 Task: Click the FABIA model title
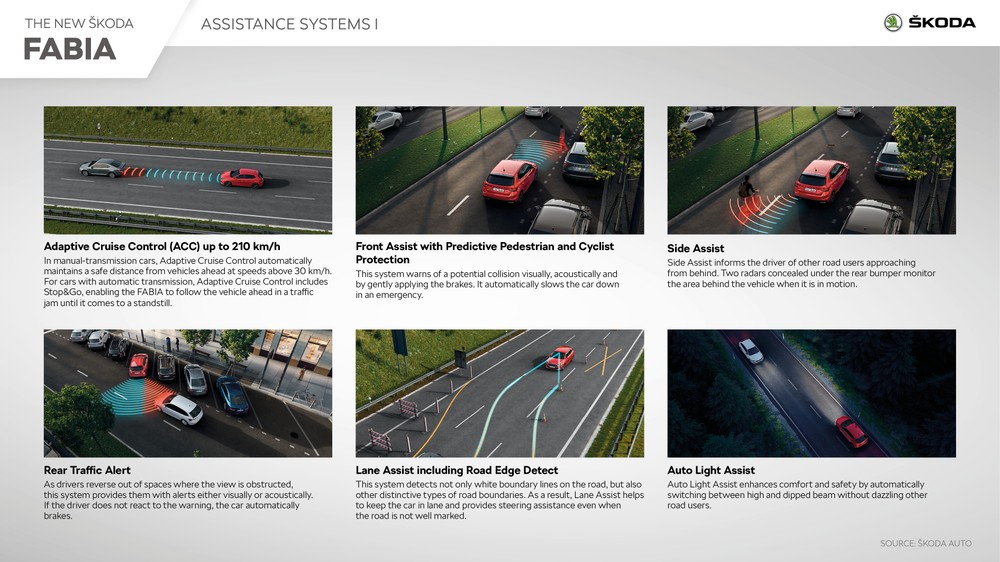coord(70,49)
